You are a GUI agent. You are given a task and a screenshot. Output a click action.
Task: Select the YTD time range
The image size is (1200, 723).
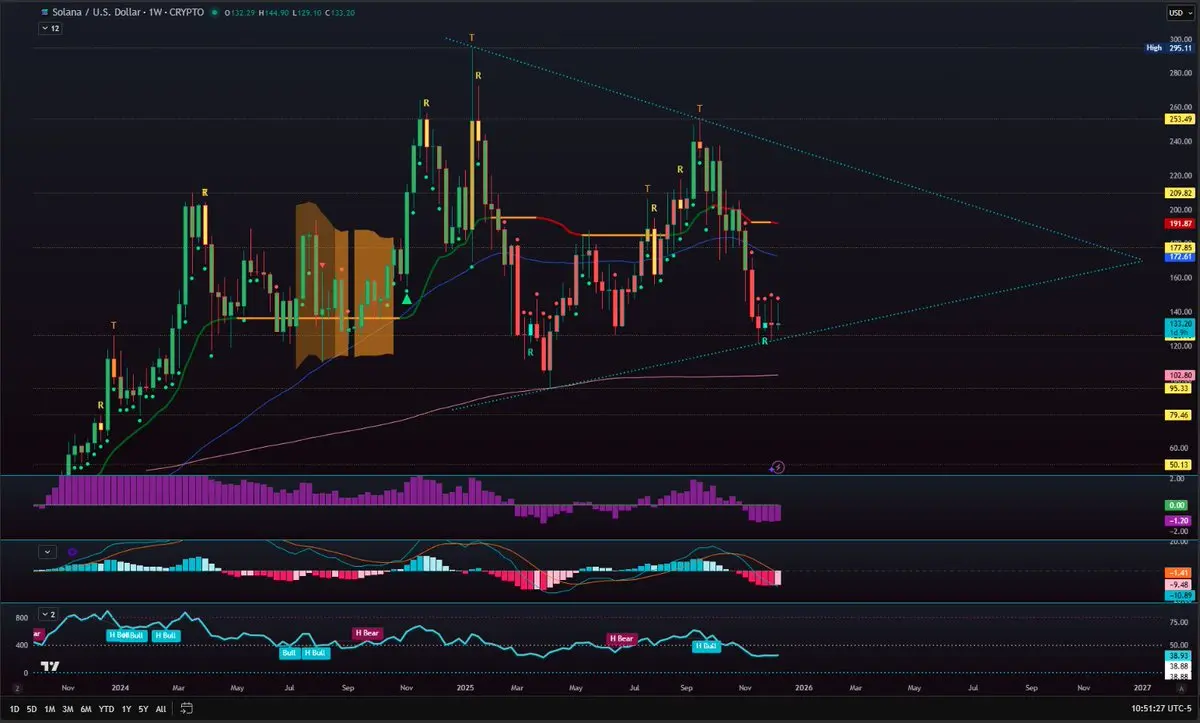(106, 708)
